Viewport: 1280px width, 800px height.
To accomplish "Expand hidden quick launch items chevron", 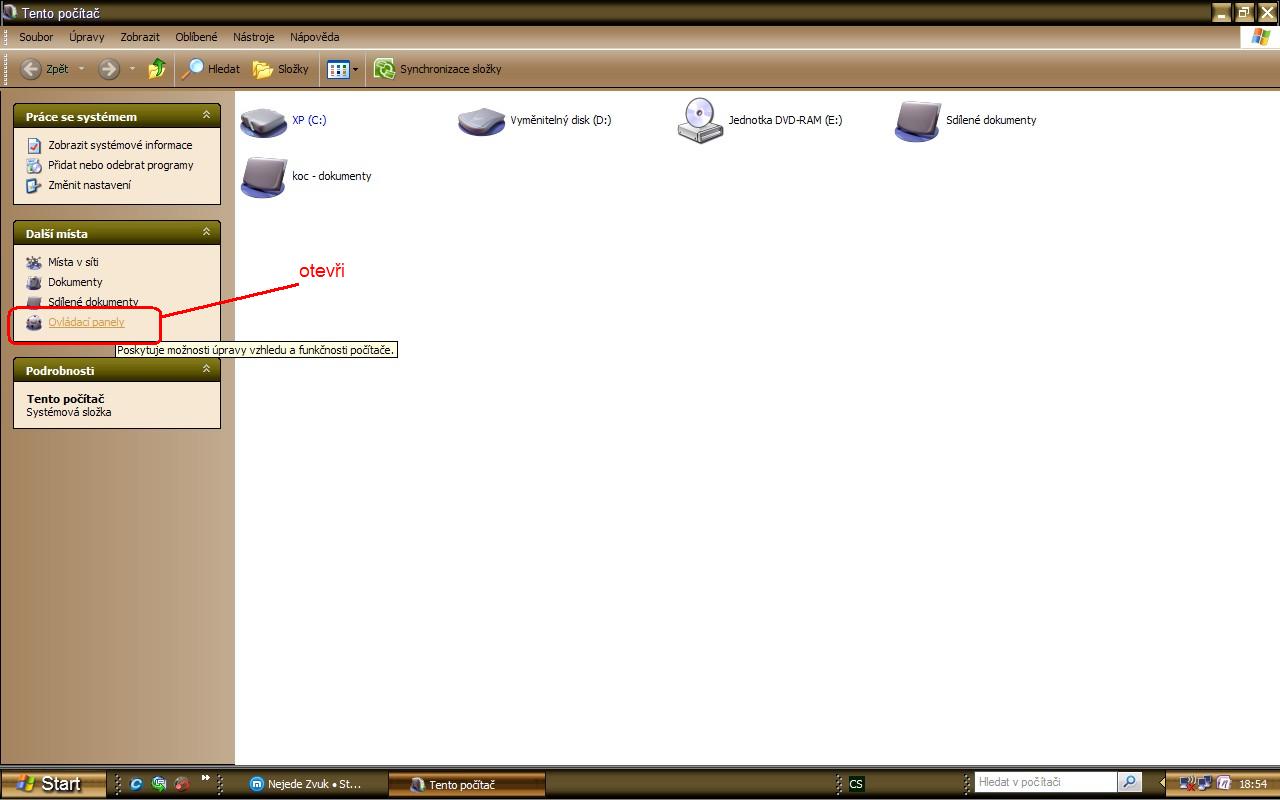I will pos(206,778).
